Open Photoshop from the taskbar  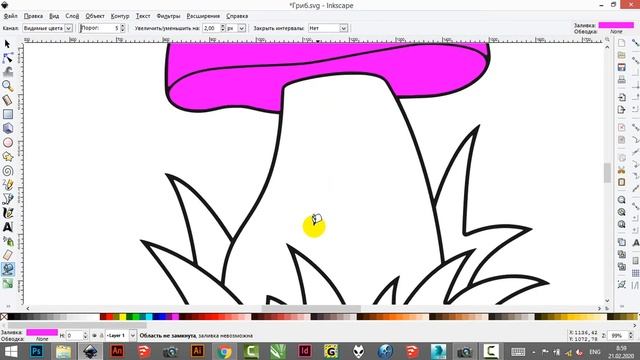37,351
